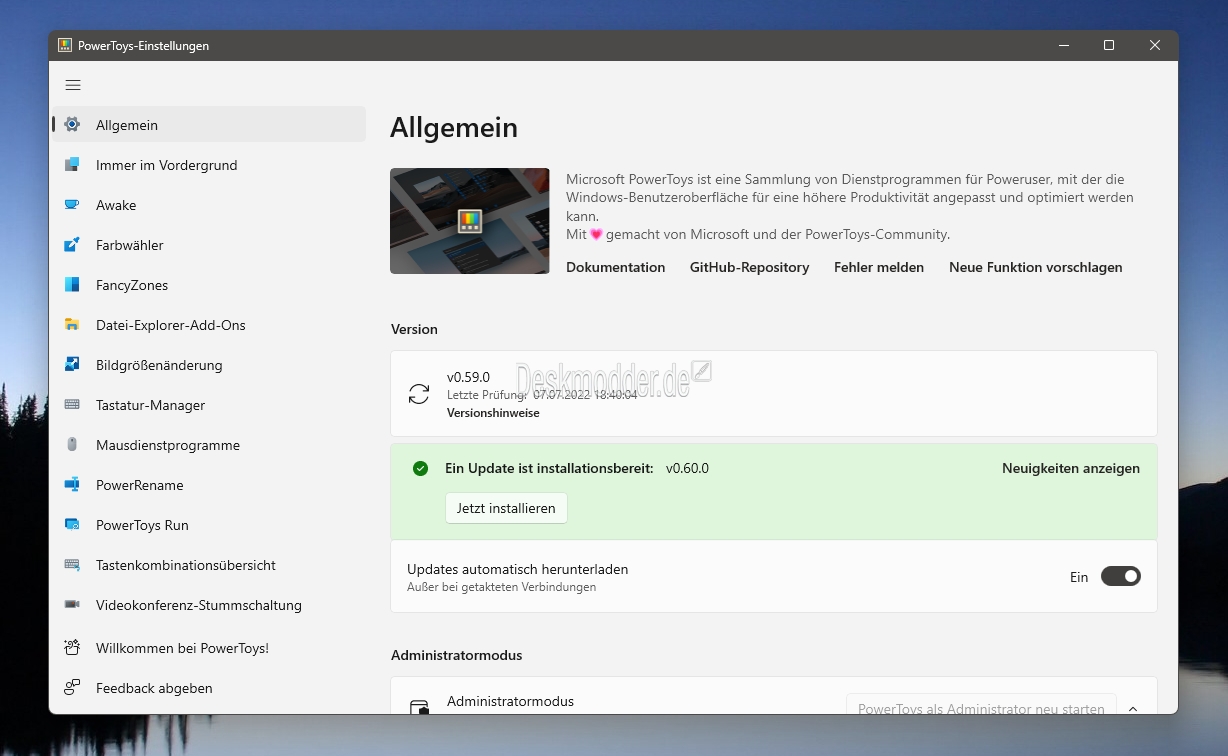Expand the Administratormodus section chevron
1228x756 pixels.
coord(1133,709)
